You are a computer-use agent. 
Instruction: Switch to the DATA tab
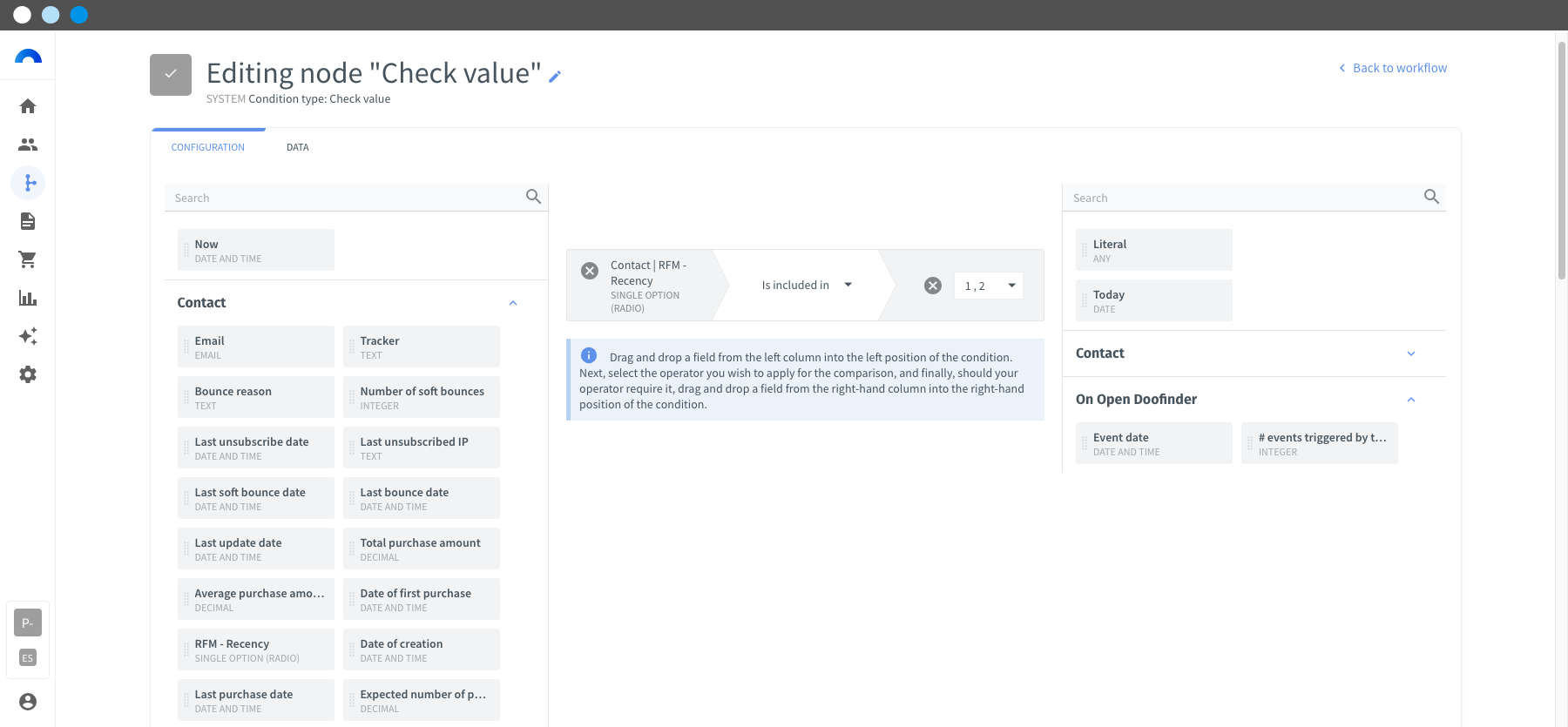pyautogui.click(x=297, y=147)
